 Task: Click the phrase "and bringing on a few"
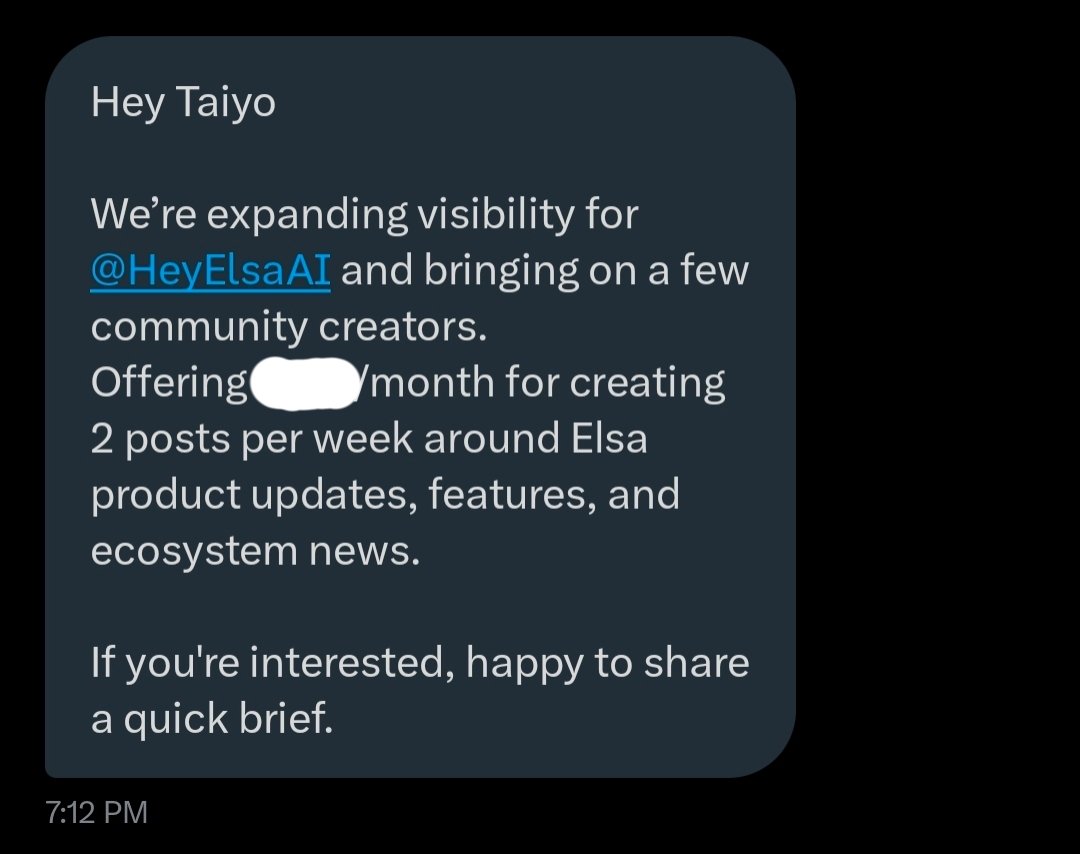[x=545, y=271]
